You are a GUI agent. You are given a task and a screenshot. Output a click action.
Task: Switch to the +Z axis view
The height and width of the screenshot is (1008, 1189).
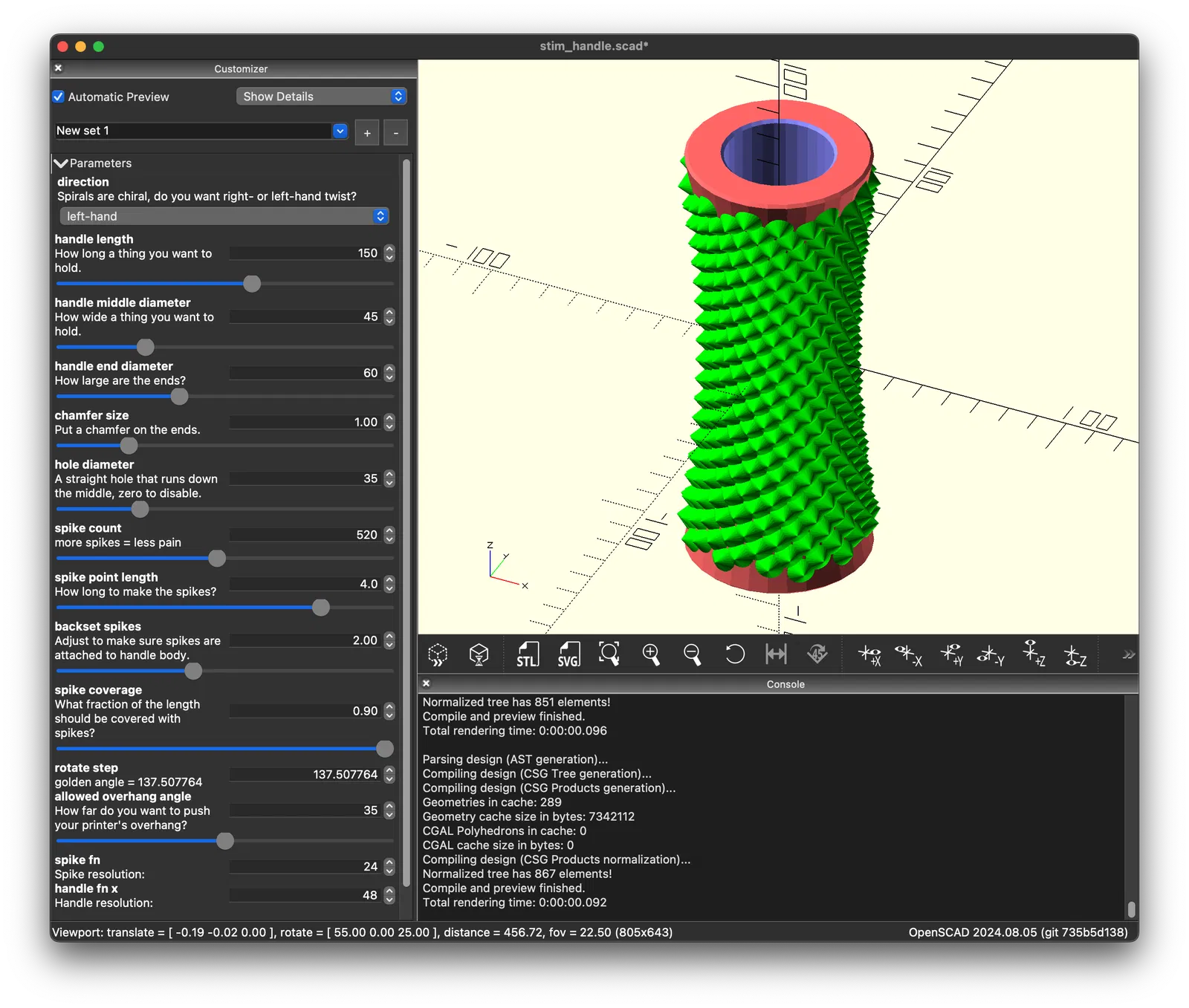pos(1034,654)
